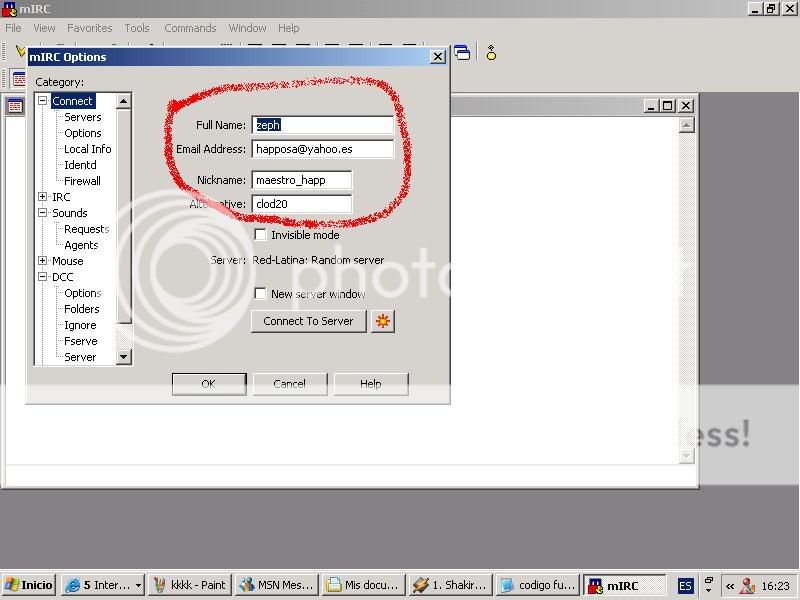Enable the Invisible mode checkbox

[x=260, y=235]
